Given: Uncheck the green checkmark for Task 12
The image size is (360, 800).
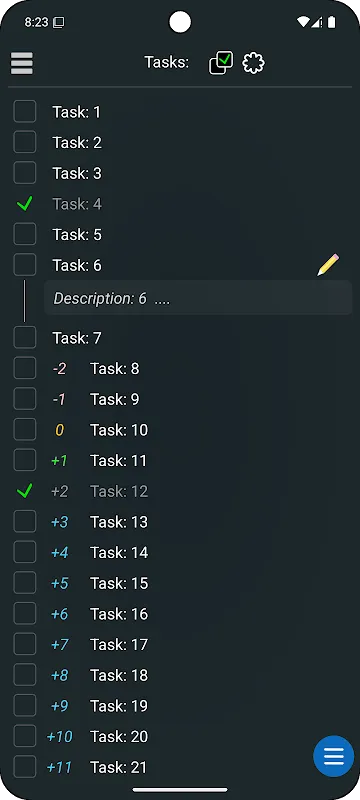Looking at the screenshot, I should (x=24, y=491).
